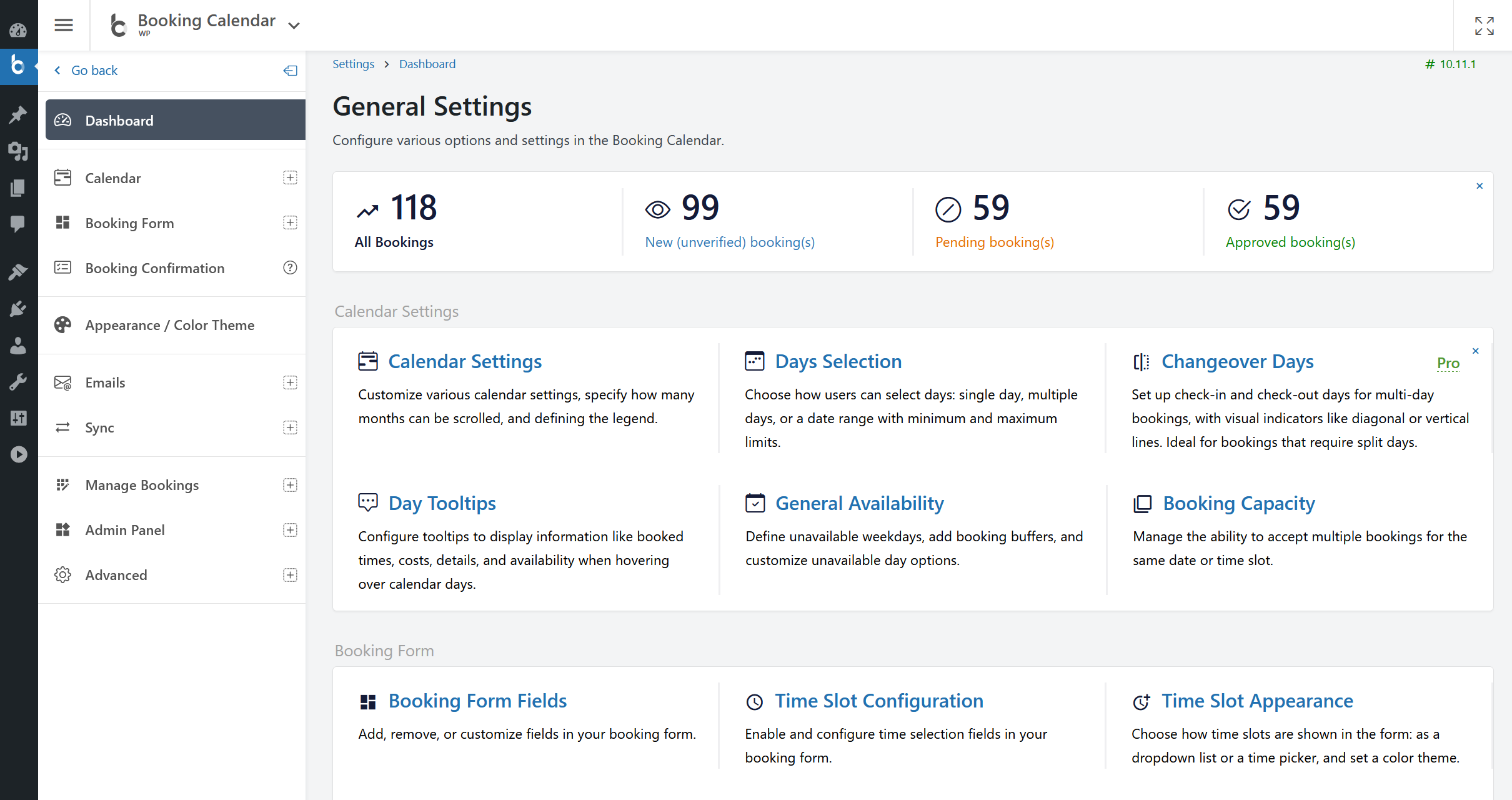
Task: Open Booking Confirmation help icon
Action: coord(290,267)
